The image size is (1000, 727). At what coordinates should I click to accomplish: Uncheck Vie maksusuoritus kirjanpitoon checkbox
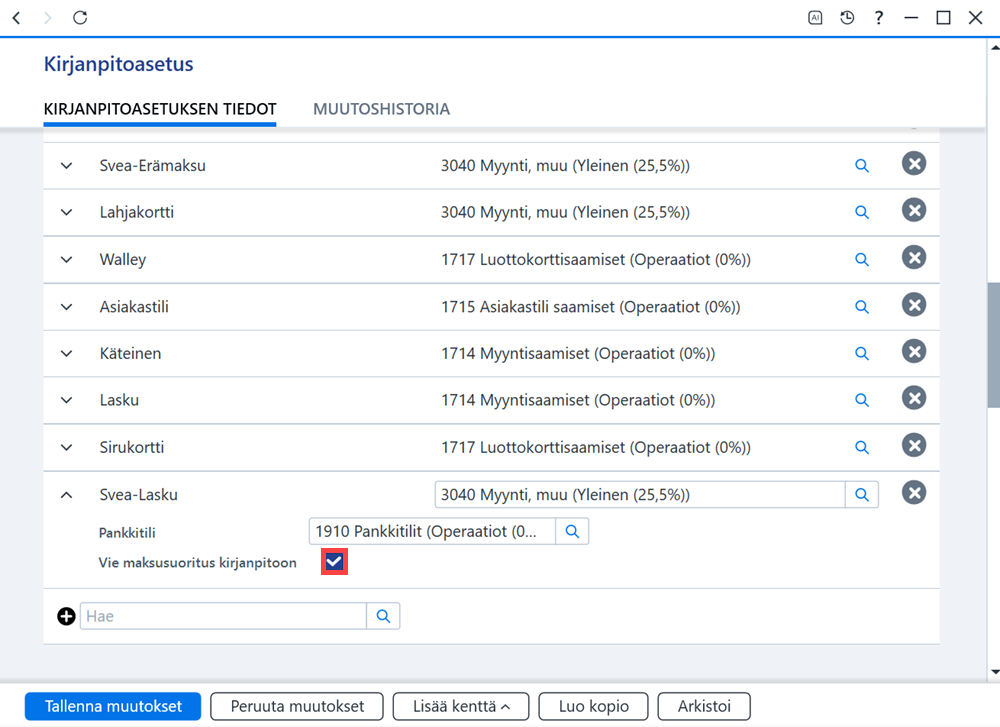[x=334, y=562]
